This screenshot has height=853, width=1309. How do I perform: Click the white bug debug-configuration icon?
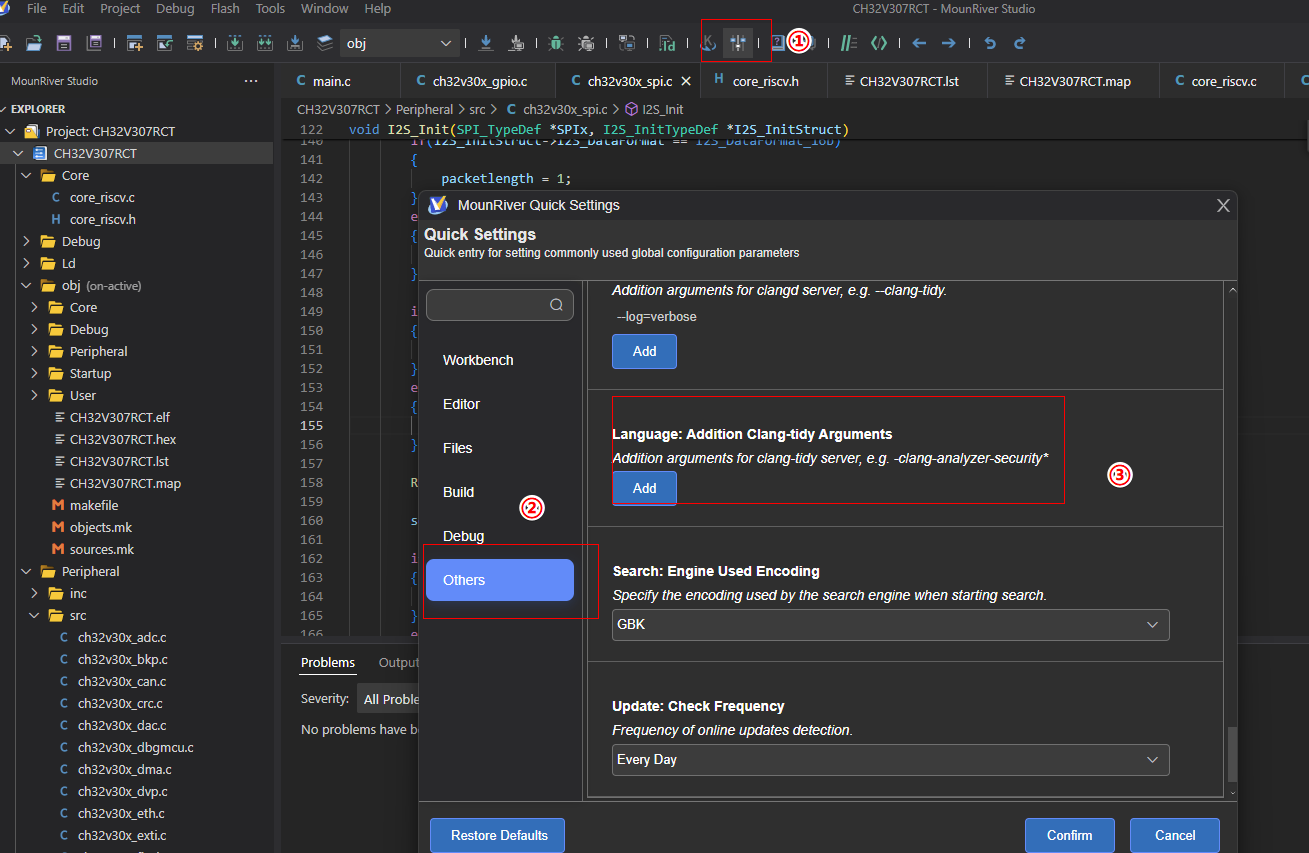coord(586,43)
